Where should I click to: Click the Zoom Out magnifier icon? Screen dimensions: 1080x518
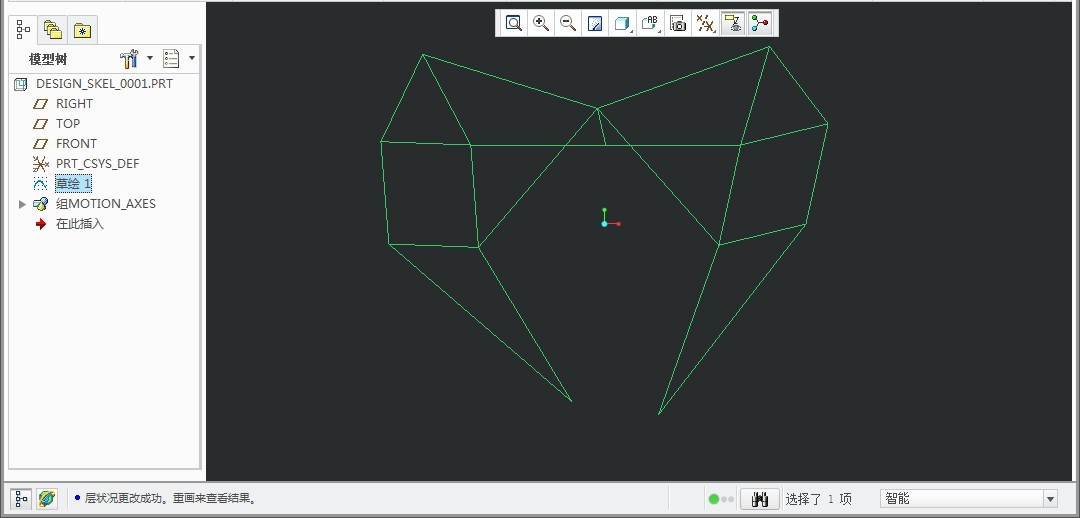click(567, 23)
